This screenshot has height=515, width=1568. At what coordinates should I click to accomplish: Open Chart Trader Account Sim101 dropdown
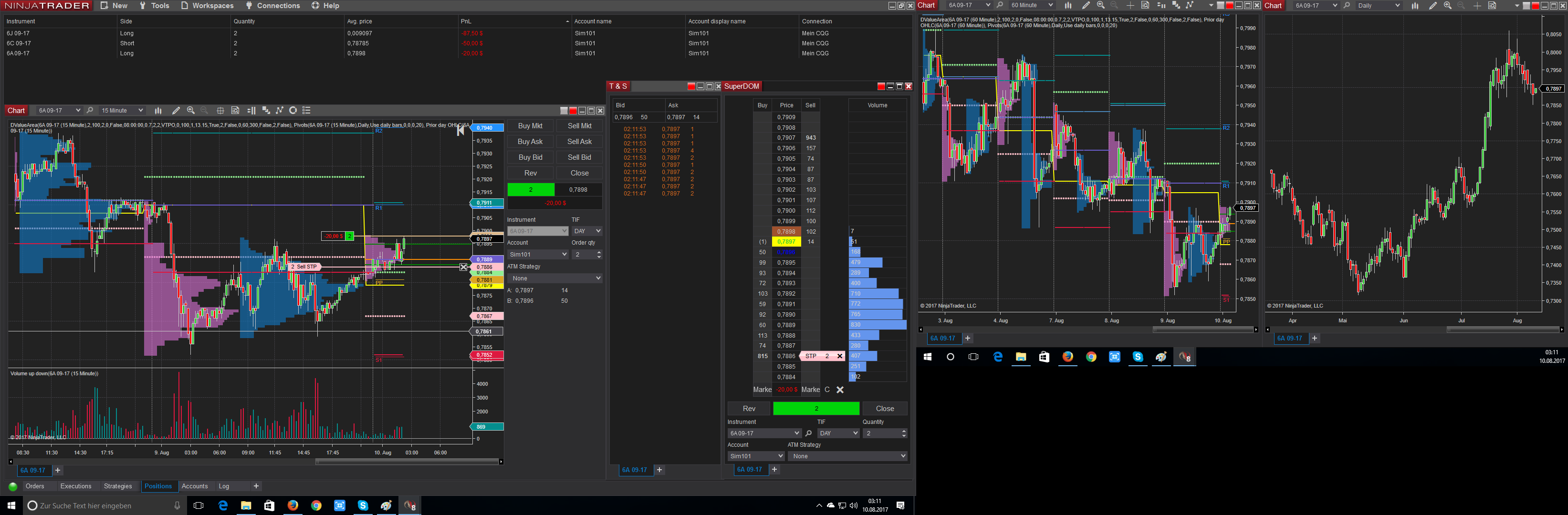point(537,254)
